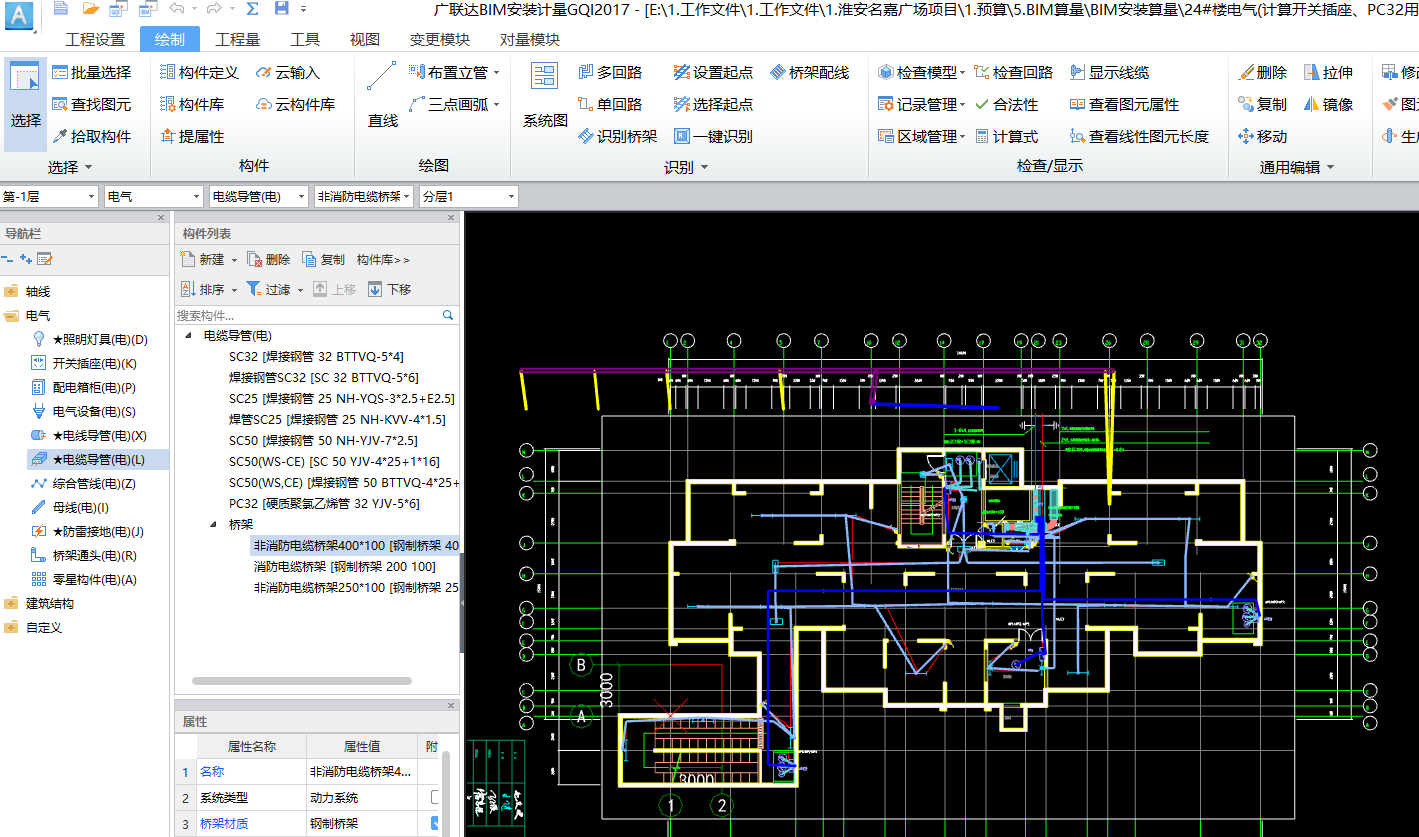
Task: Collapse the 电缆导管(电) tree node
Action: (188, 336)
